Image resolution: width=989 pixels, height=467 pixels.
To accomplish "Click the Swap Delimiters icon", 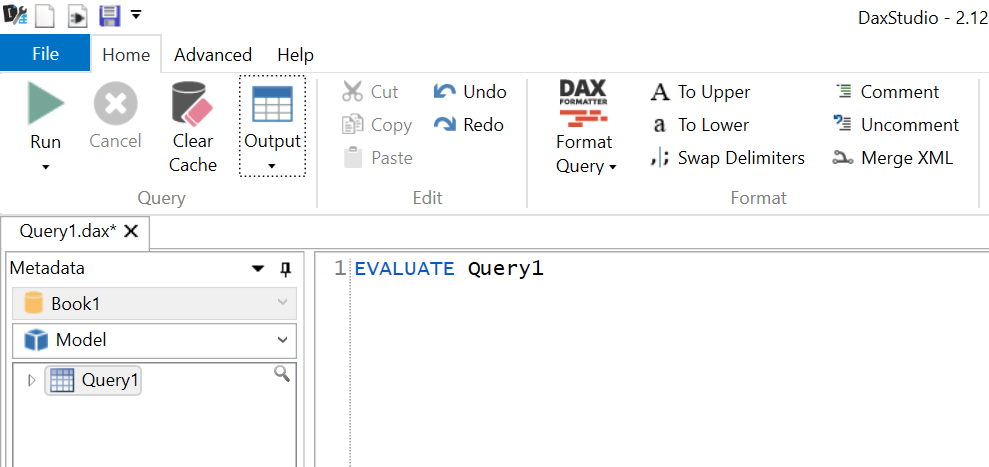I will point(659,158).
